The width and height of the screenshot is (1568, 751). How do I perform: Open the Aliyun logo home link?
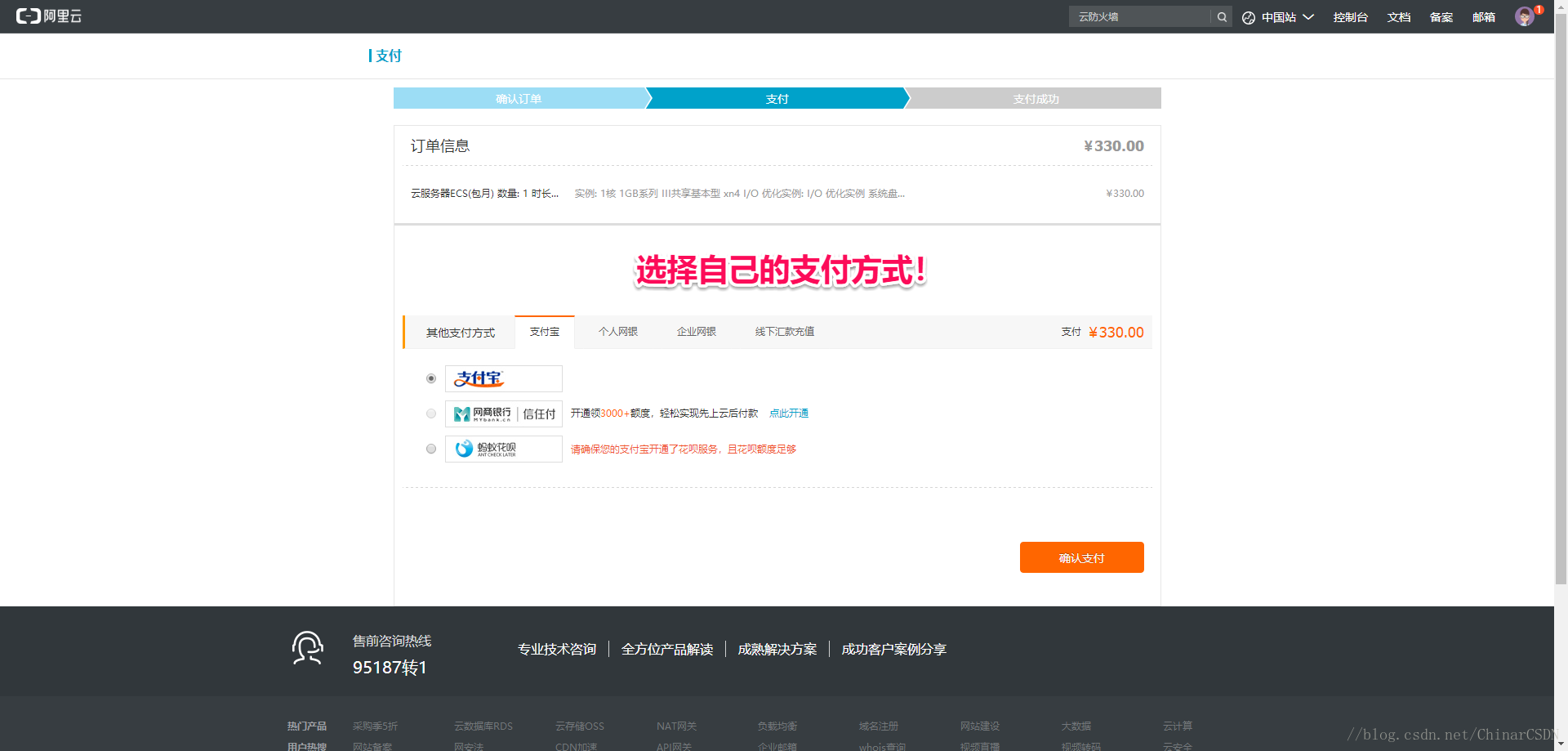[x=49, y=16]
